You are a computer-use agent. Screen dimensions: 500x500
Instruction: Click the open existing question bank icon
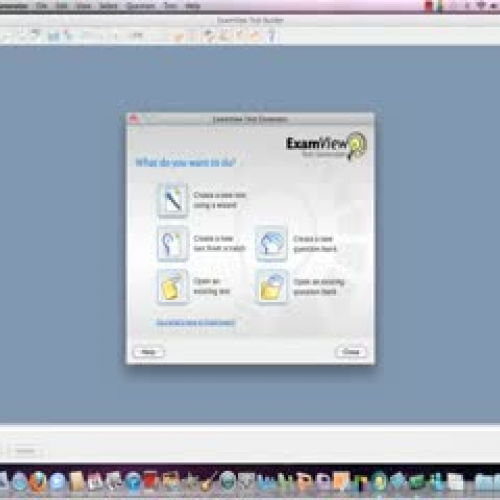click(271, 287)
